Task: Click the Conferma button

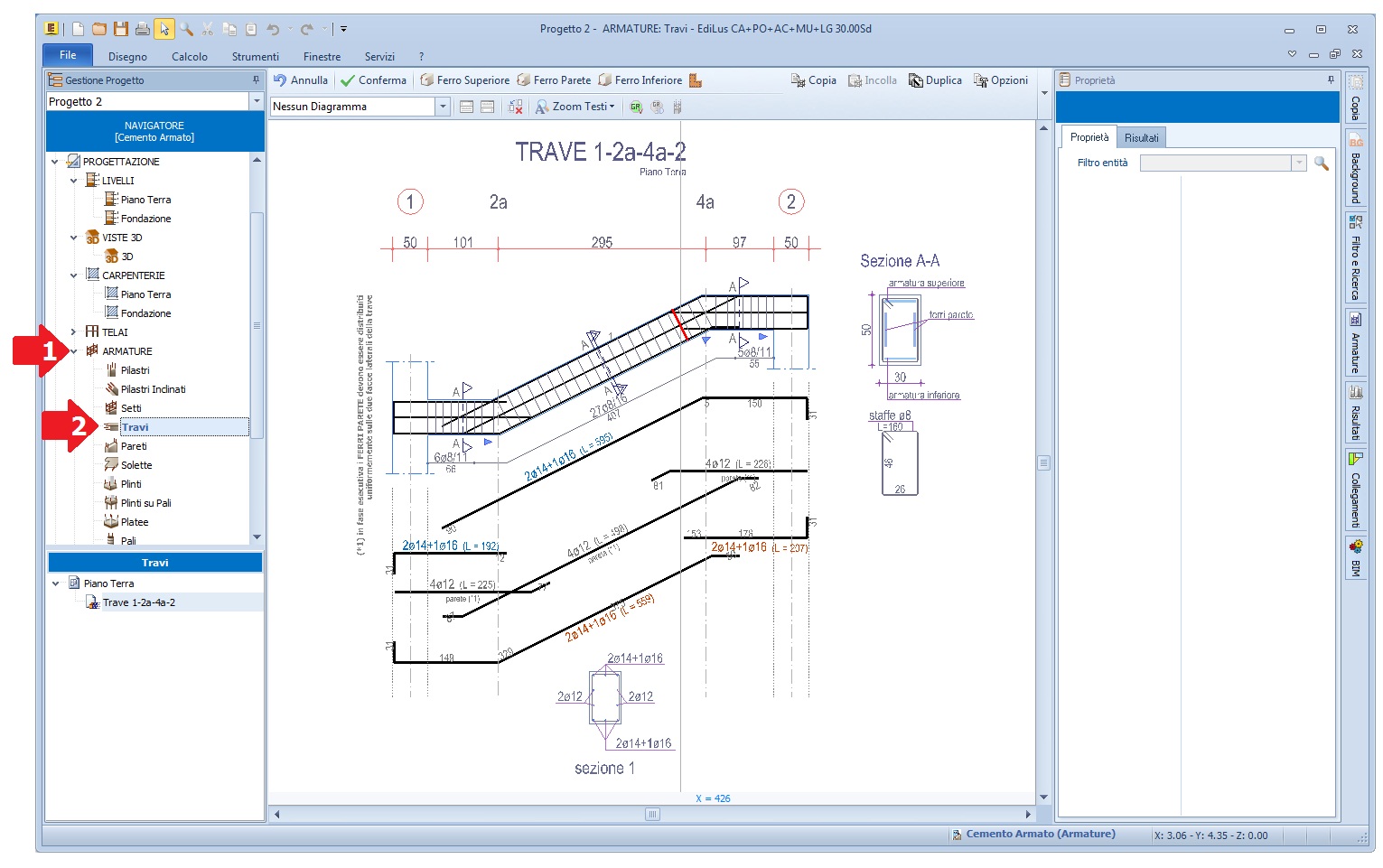Action: click(x=373, y=80)
